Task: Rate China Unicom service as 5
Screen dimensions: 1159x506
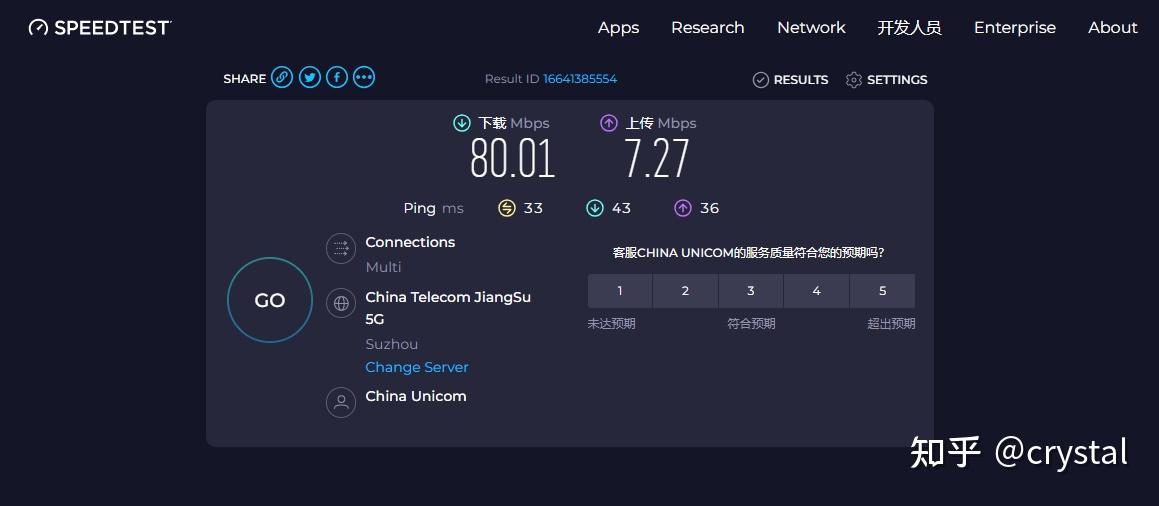Action: click(x=882, y=291)
